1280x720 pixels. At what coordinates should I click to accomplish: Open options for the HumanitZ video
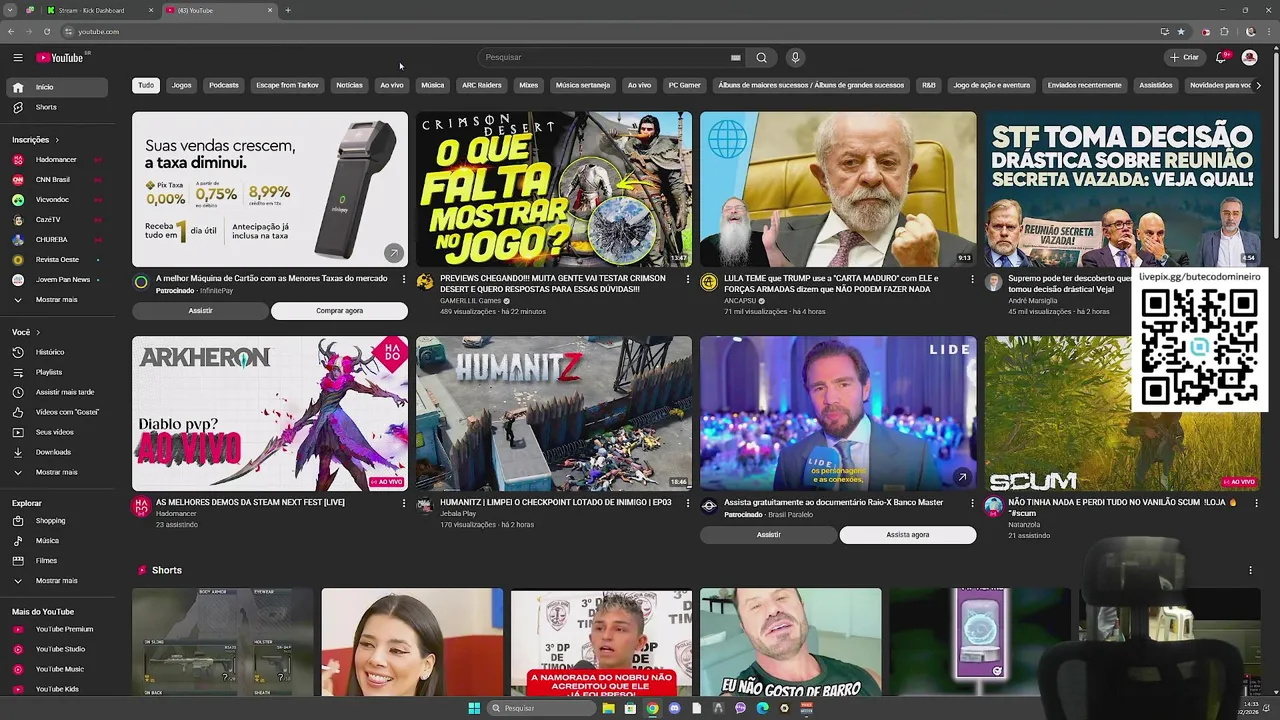click(x=688, y=503)
